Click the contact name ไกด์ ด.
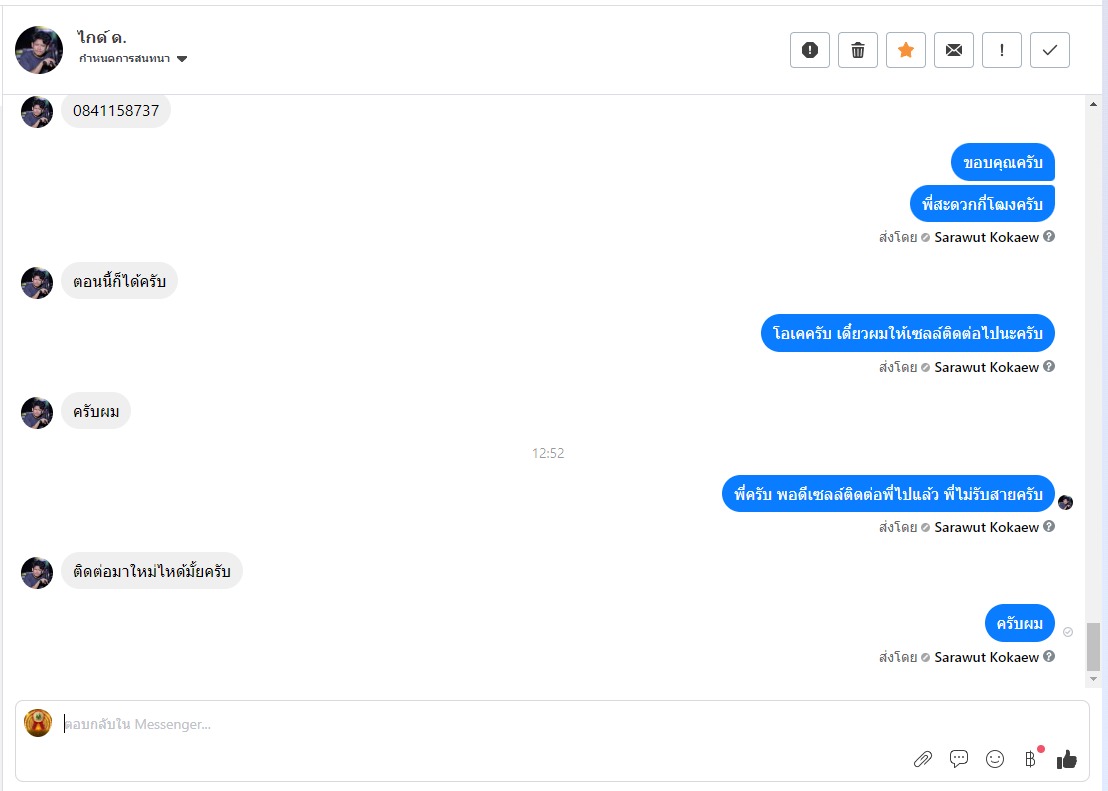The height and width of the screenshot is (791, 1108). (102, 38)
